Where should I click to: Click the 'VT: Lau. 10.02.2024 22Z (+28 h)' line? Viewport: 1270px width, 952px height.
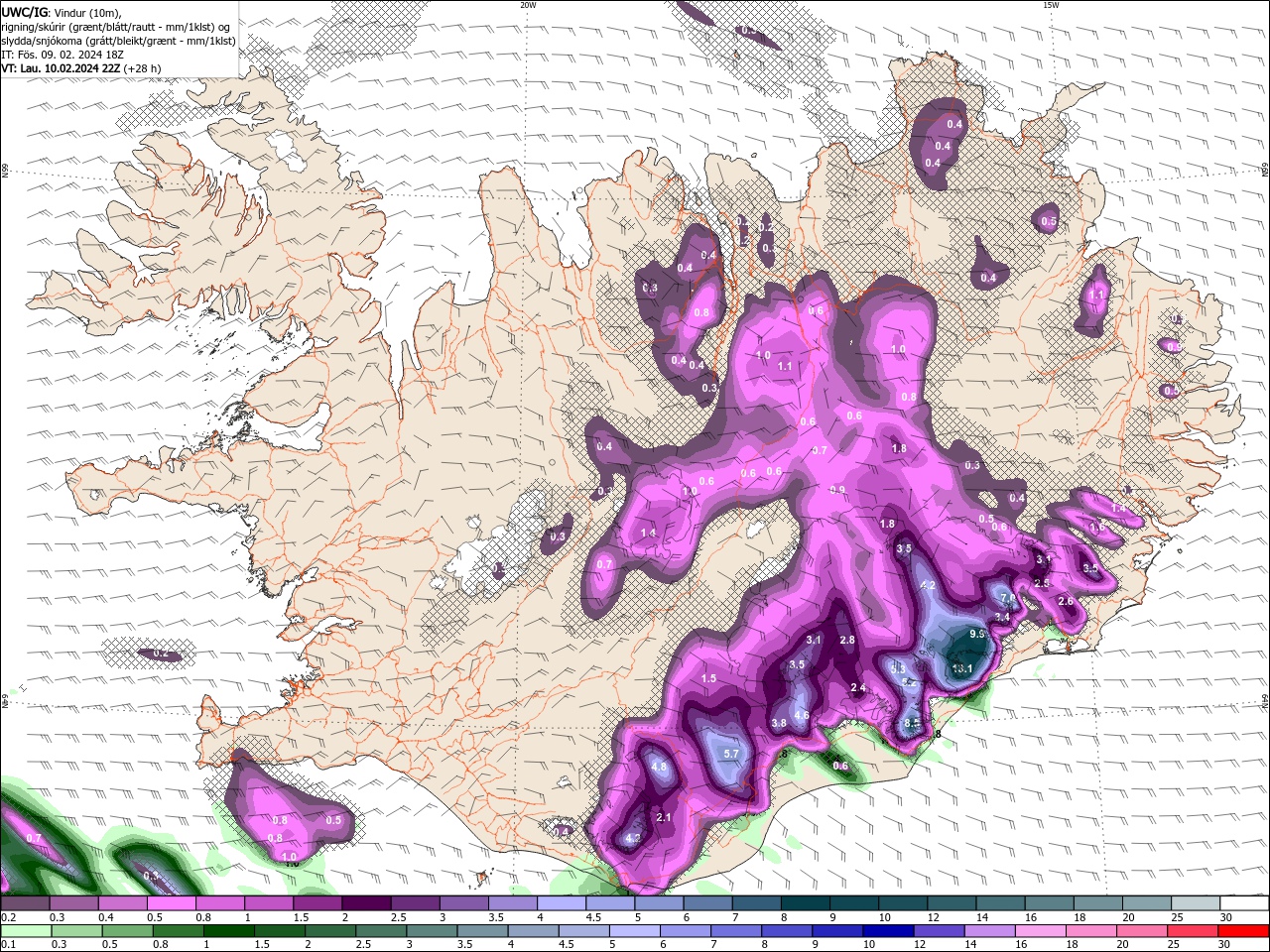[81, 68]
